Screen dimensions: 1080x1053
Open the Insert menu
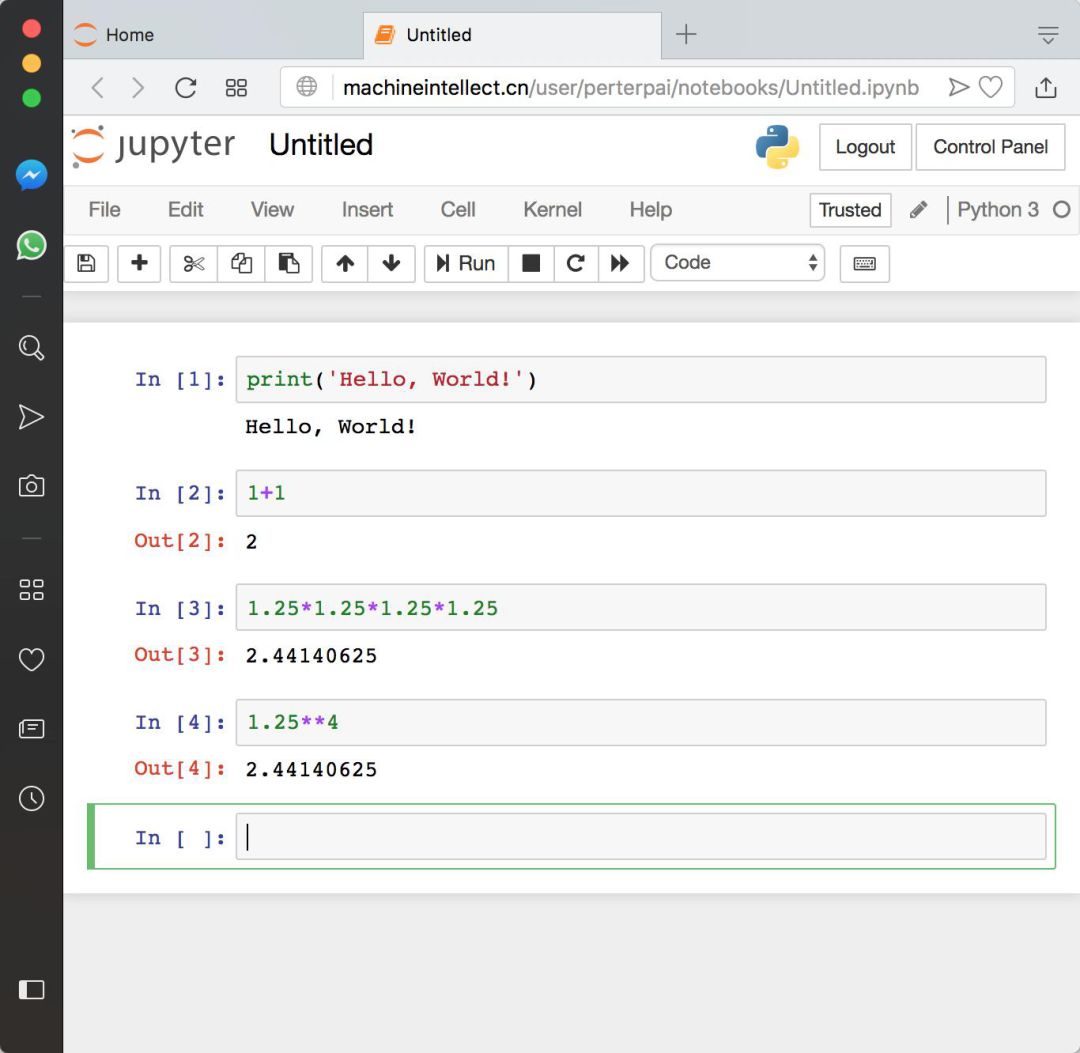(x=367, y=209)
